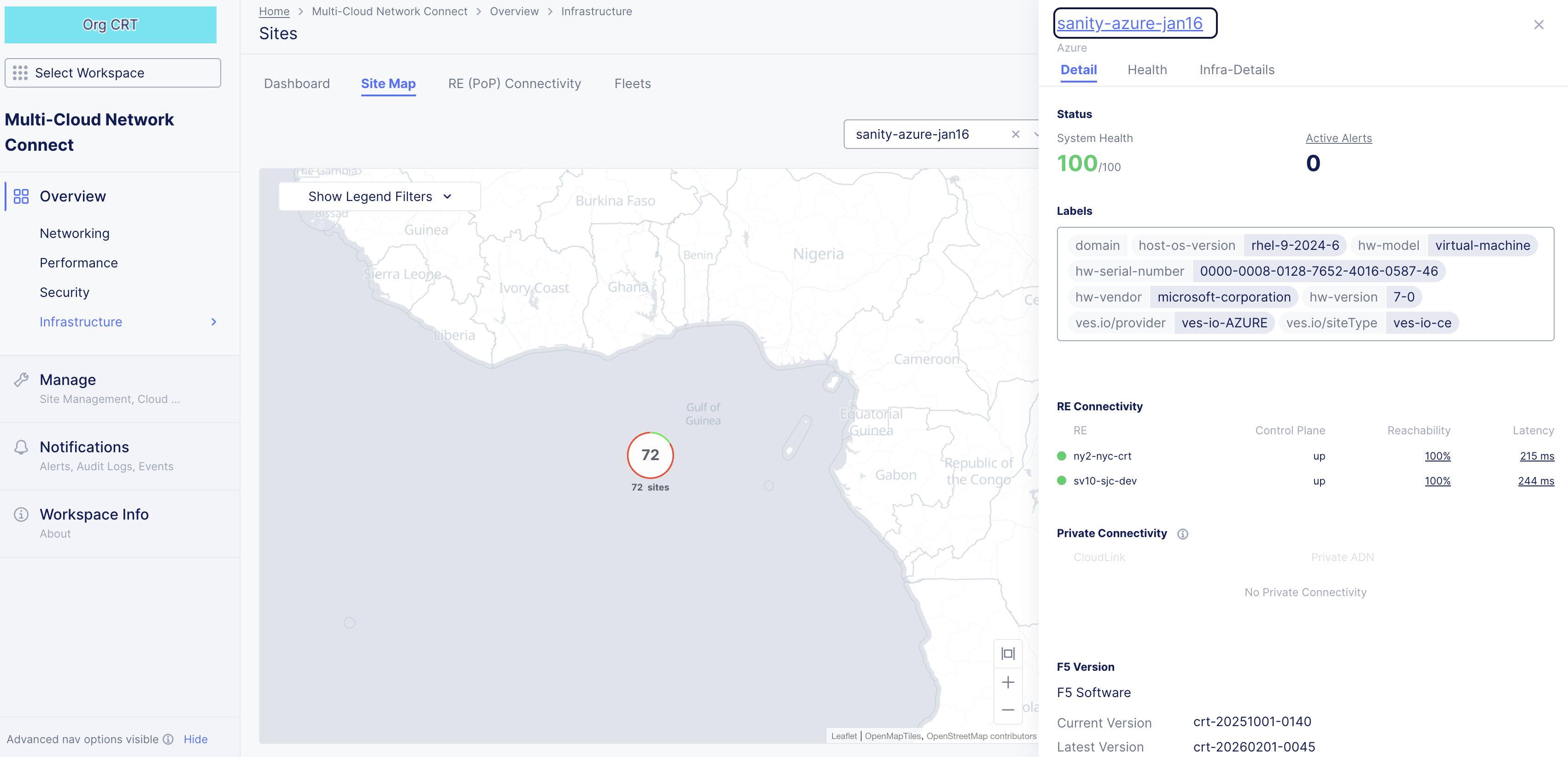Click the Select Workspace grid icon
The image size is (1568, 757).
(20, 73)
